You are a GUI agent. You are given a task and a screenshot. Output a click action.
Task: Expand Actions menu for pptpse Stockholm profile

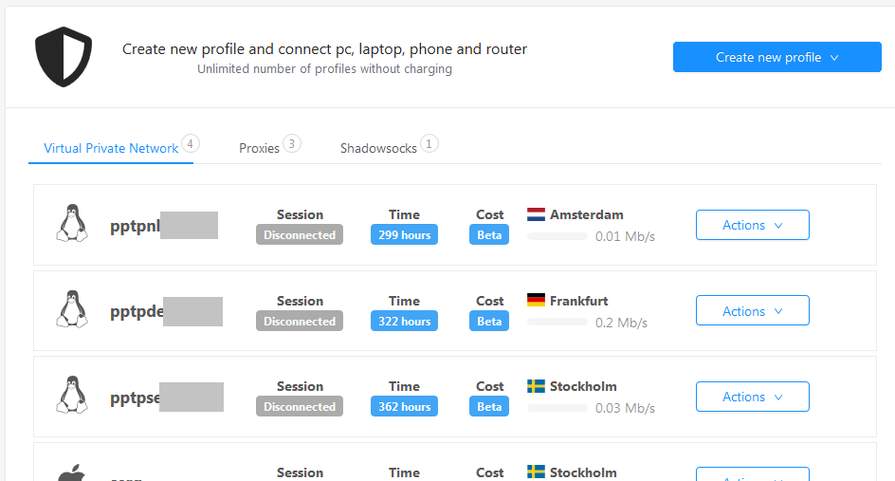[752, 397]
